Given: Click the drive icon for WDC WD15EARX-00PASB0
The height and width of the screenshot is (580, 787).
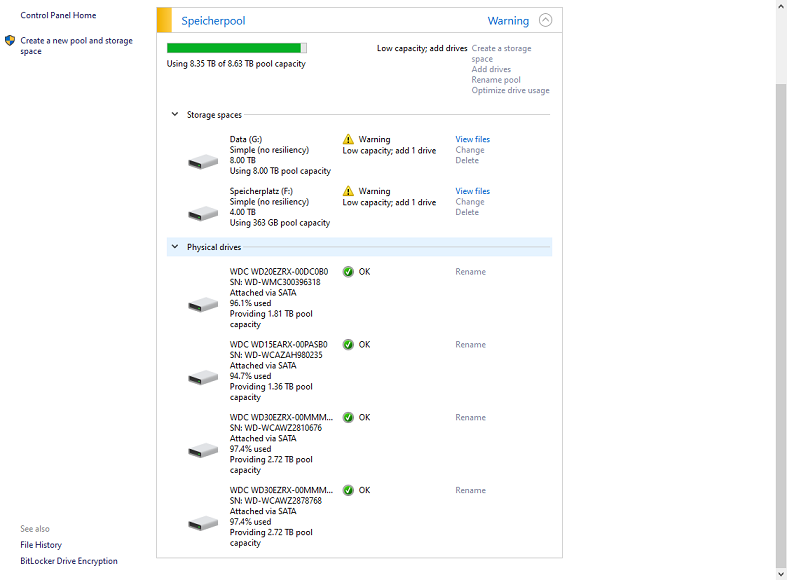Looking at the screenshot, I should 203,377.
